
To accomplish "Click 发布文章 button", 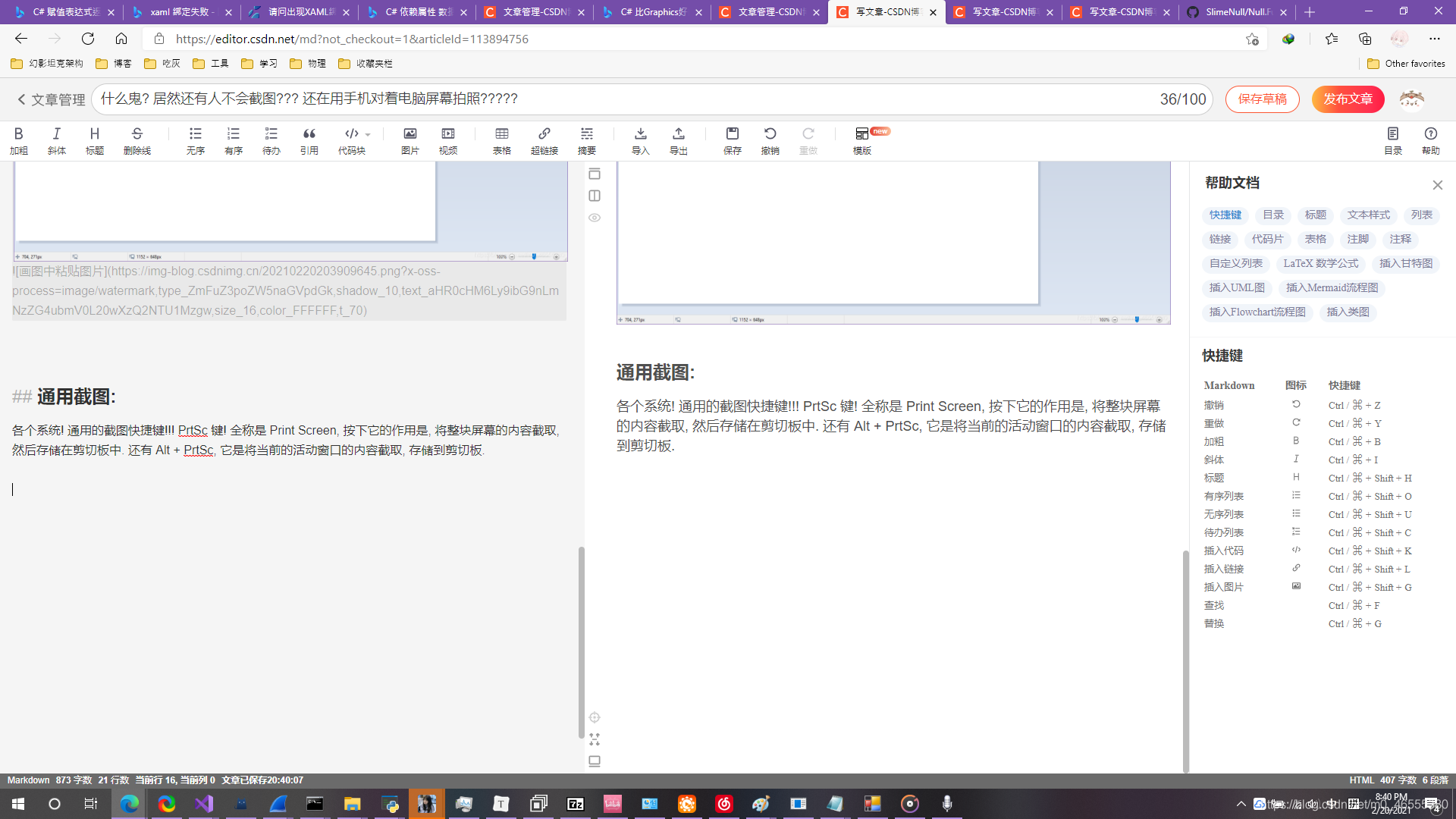I will [1348, 99].
